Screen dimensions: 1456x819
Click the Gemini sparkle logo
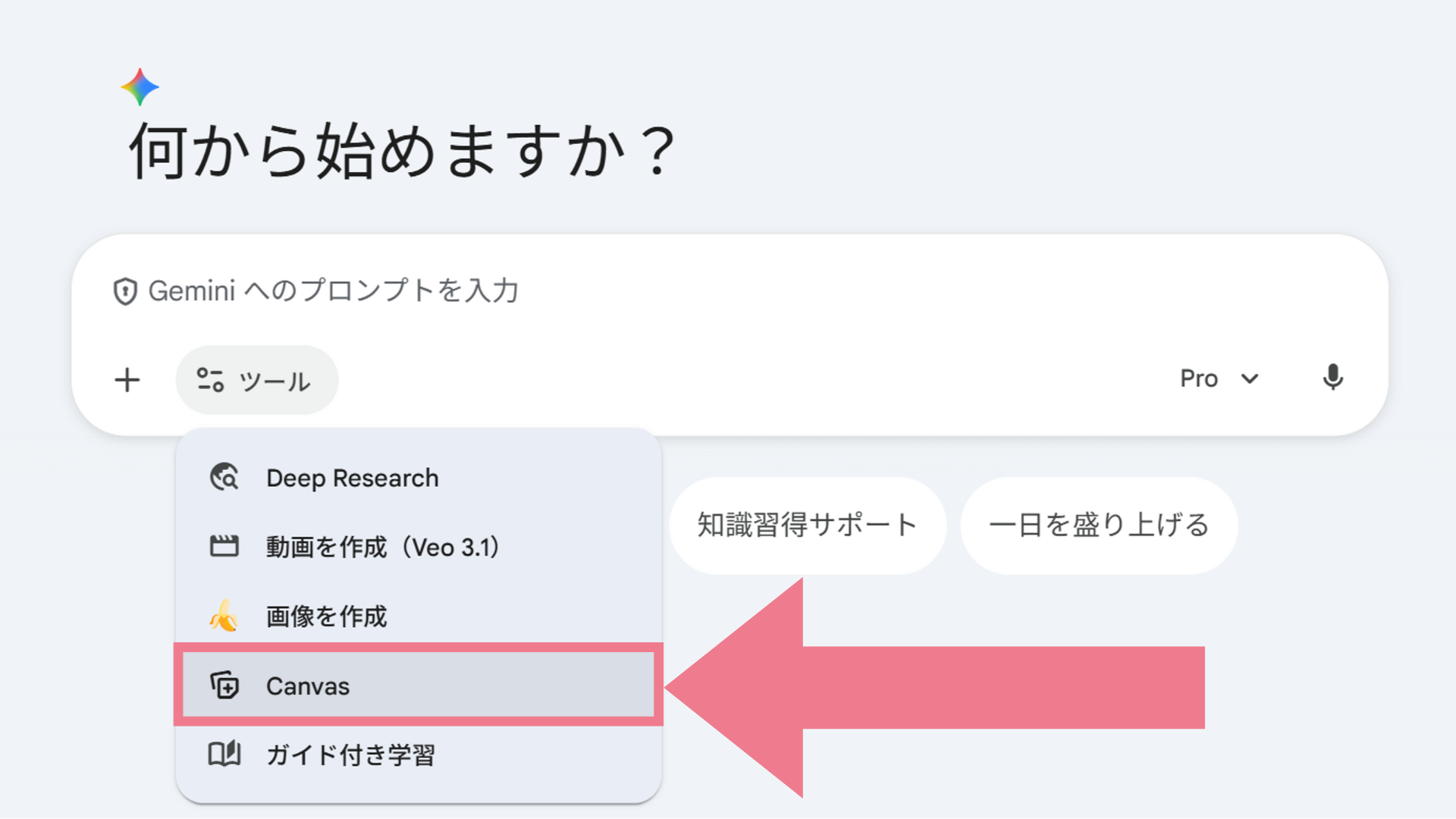coord(140,87)
